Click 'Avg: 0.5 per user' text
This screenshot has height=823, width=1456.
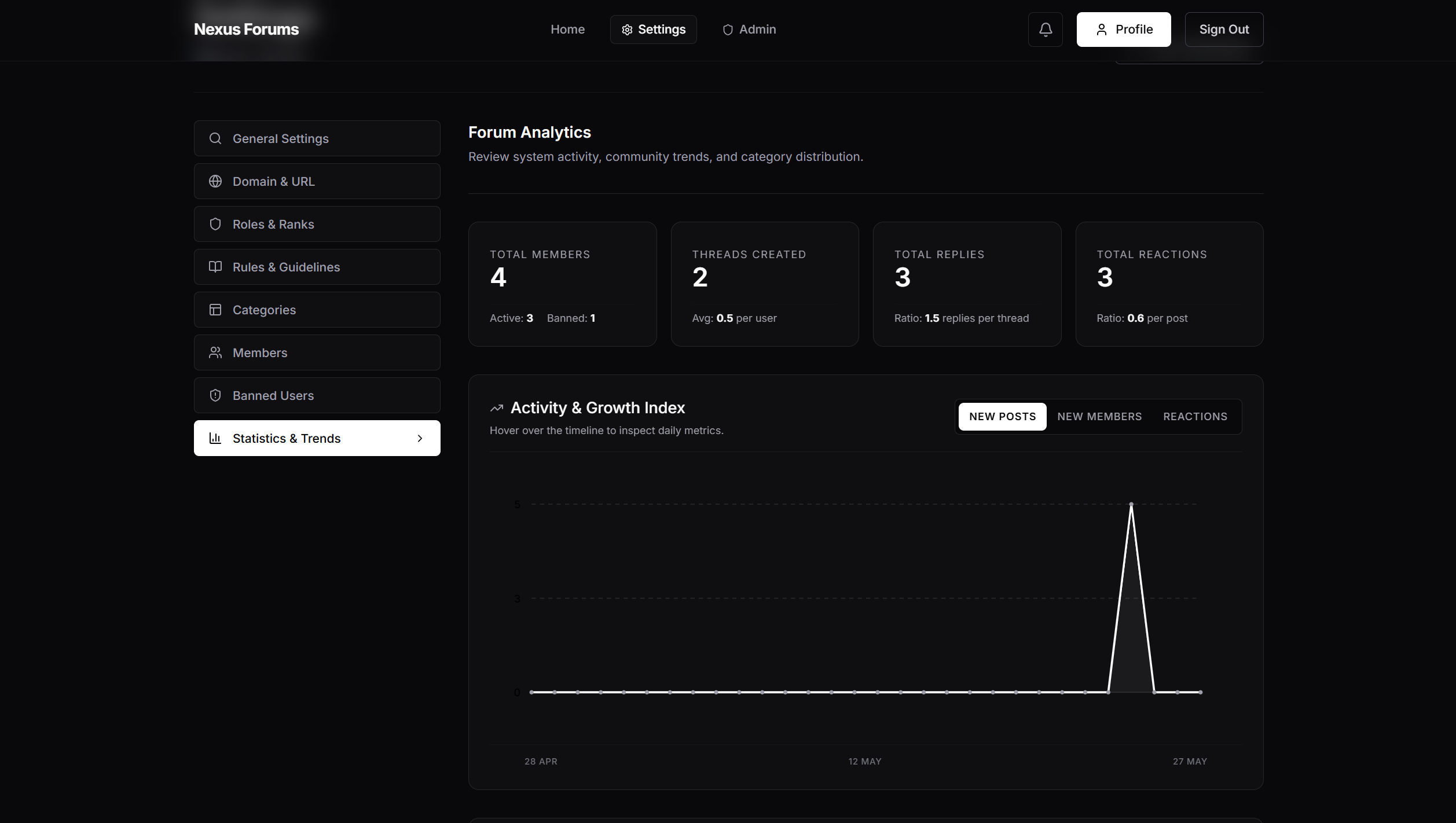coord(734,318)
